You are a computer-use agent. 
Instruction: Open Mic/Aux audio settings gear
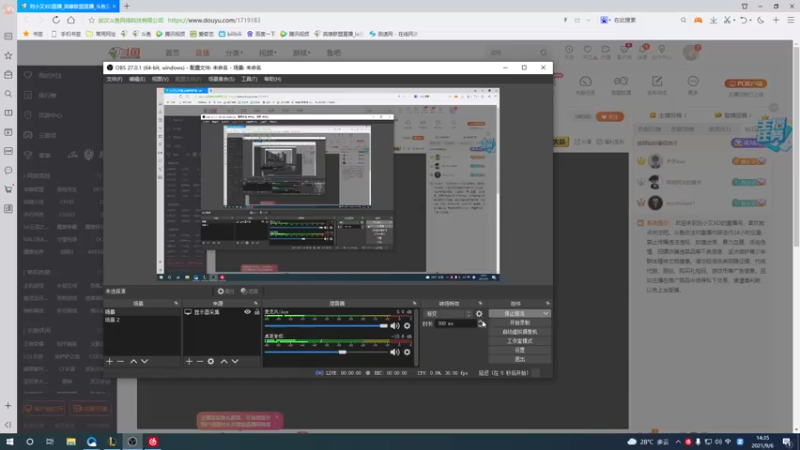(x=407, y=326)
